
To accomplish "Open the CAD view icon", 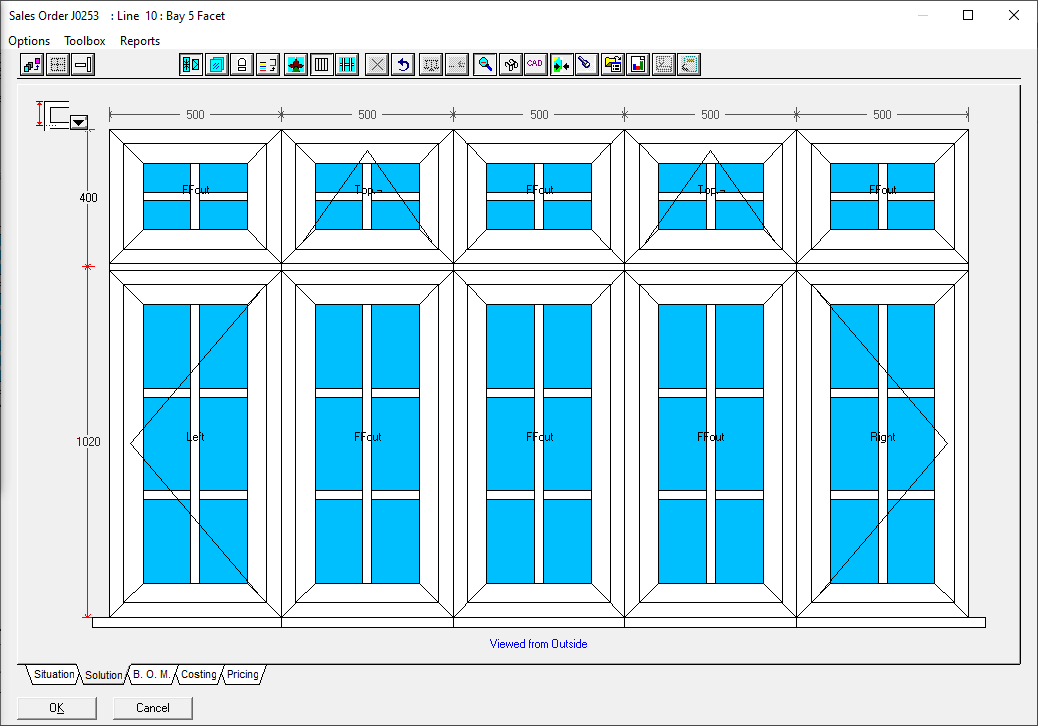I will click(x=536, y=65).
